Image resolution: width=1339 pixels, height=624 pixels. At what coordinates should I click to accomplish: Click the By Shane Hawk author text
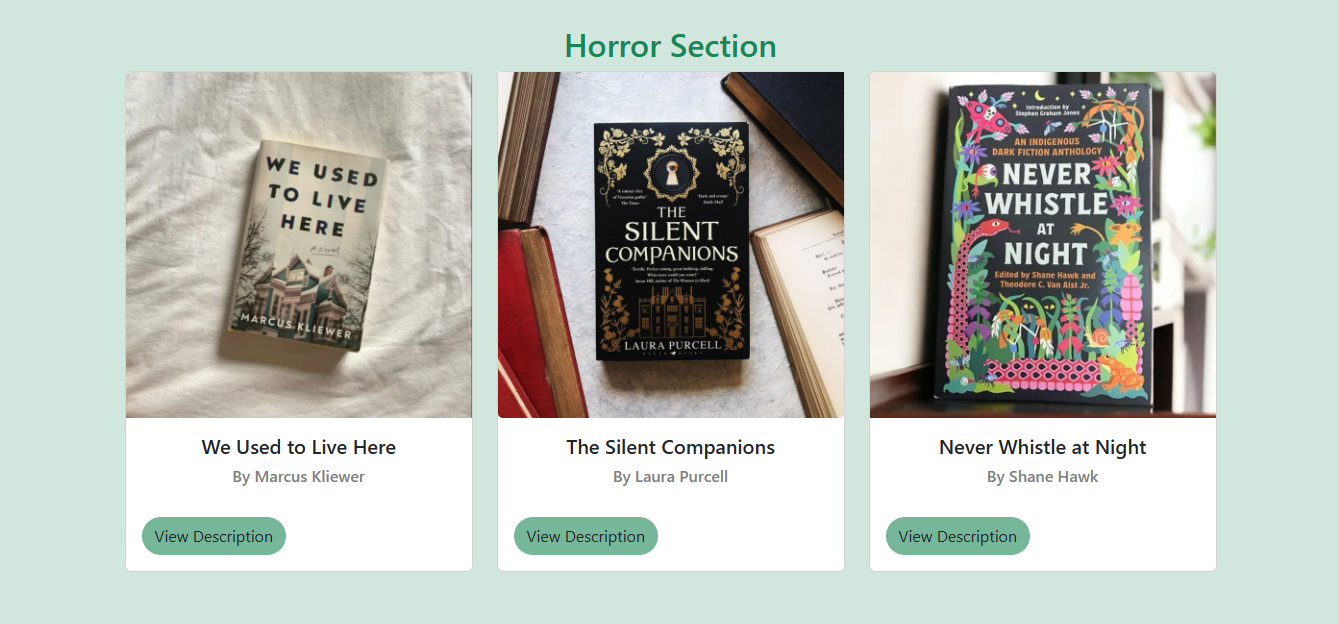1043,477
